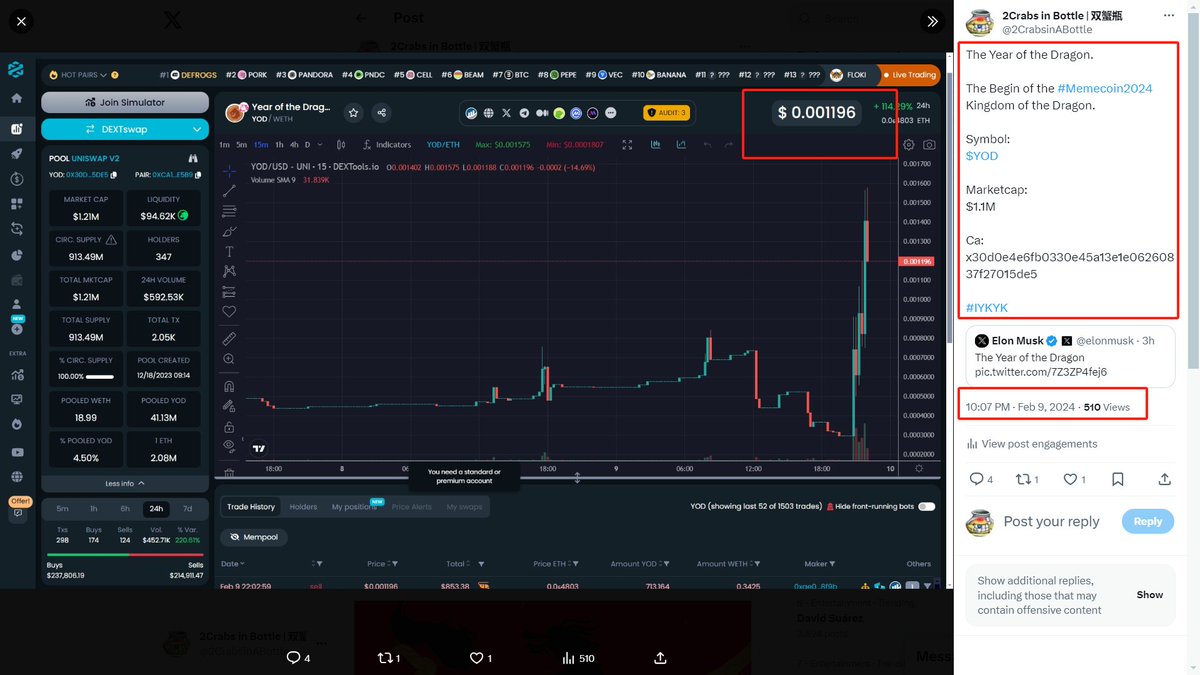Image resolution: width=1200 pixels, height=675 pixels.
Task: Toggle the lock drawings tool icon
Action: (229, 426)
